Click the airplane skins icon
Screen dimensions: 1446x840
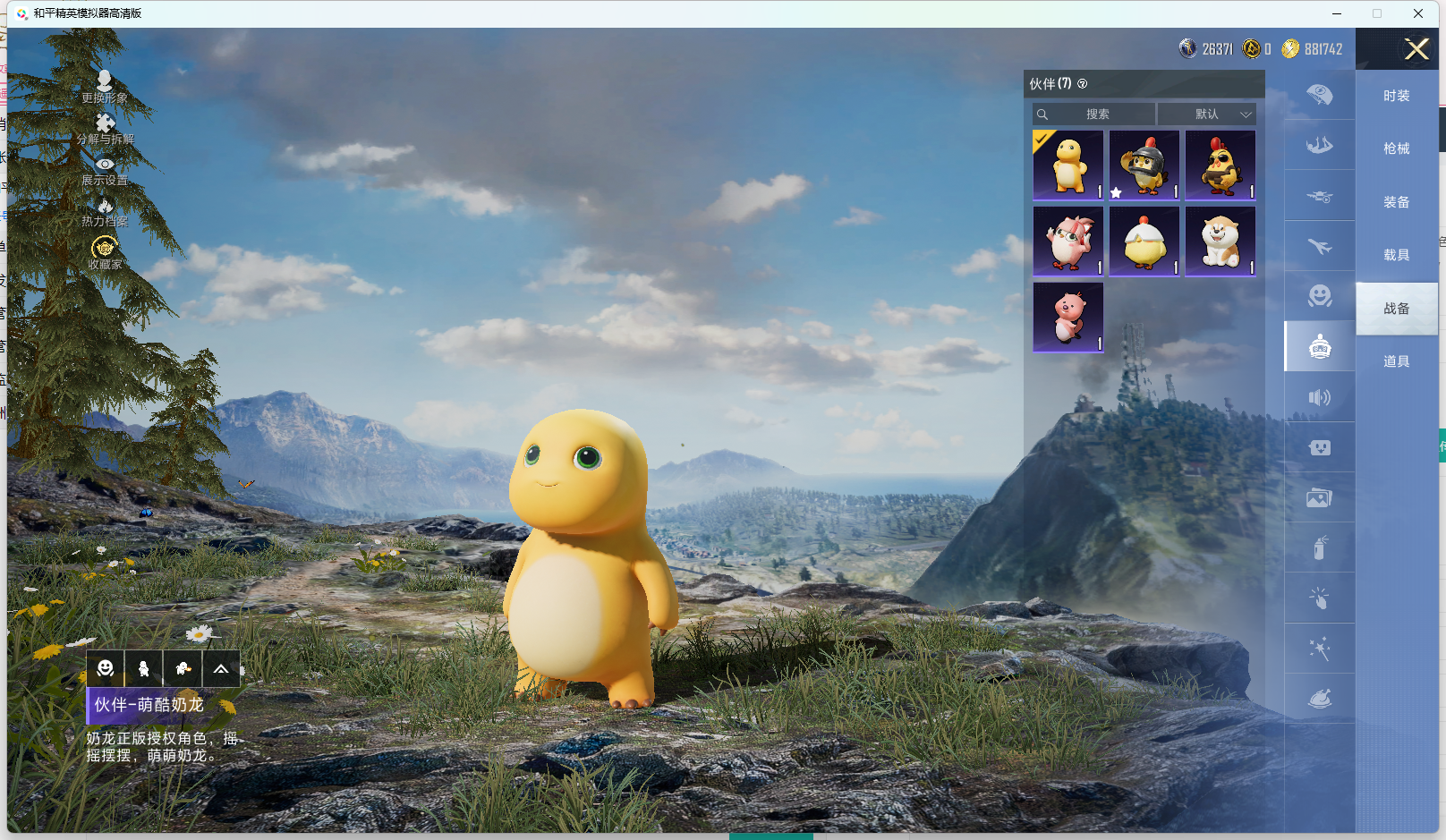tap(1319, 246)
